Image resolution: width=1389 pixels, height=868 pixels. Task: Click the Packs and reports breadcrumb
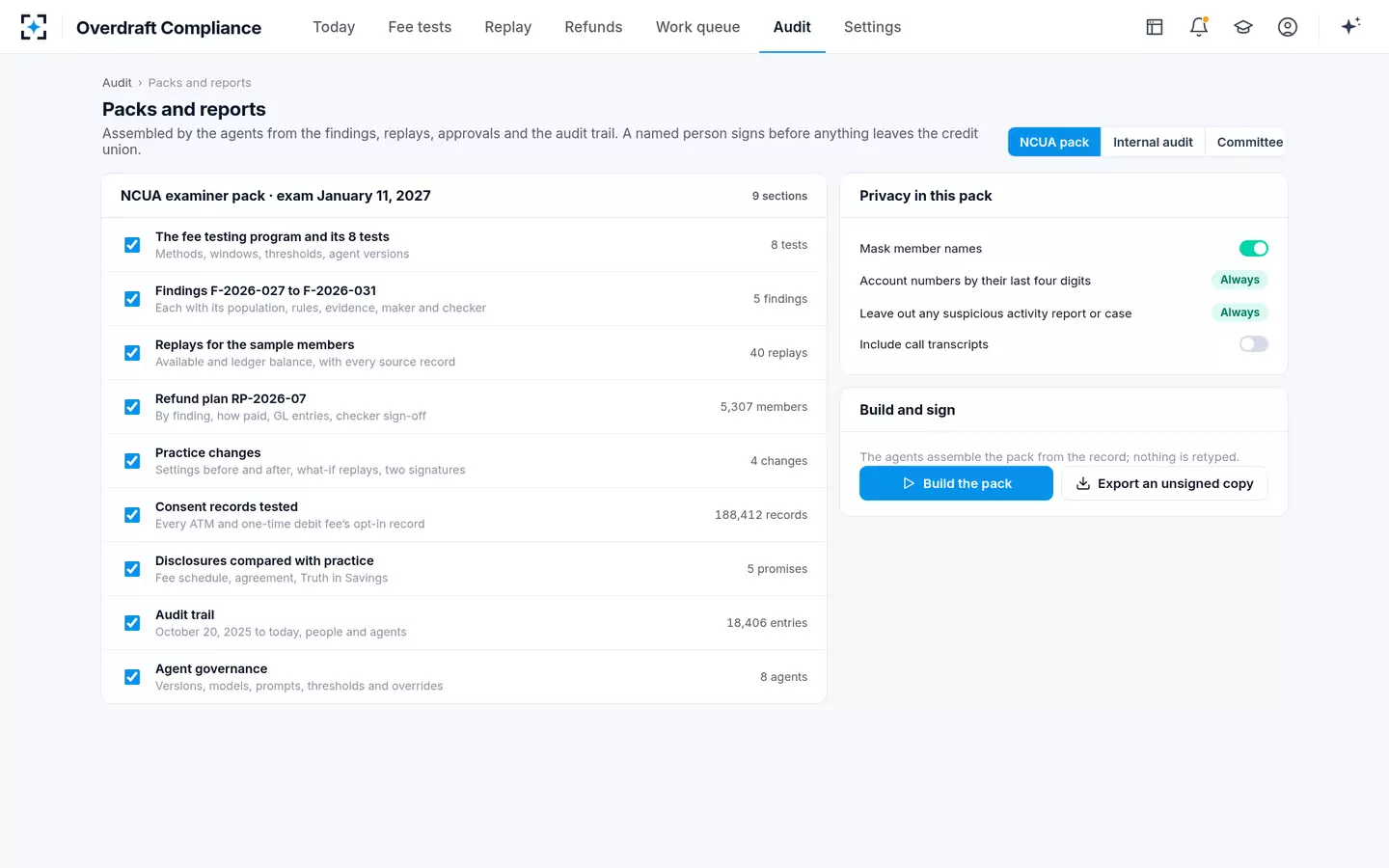[x=200, y=83]
